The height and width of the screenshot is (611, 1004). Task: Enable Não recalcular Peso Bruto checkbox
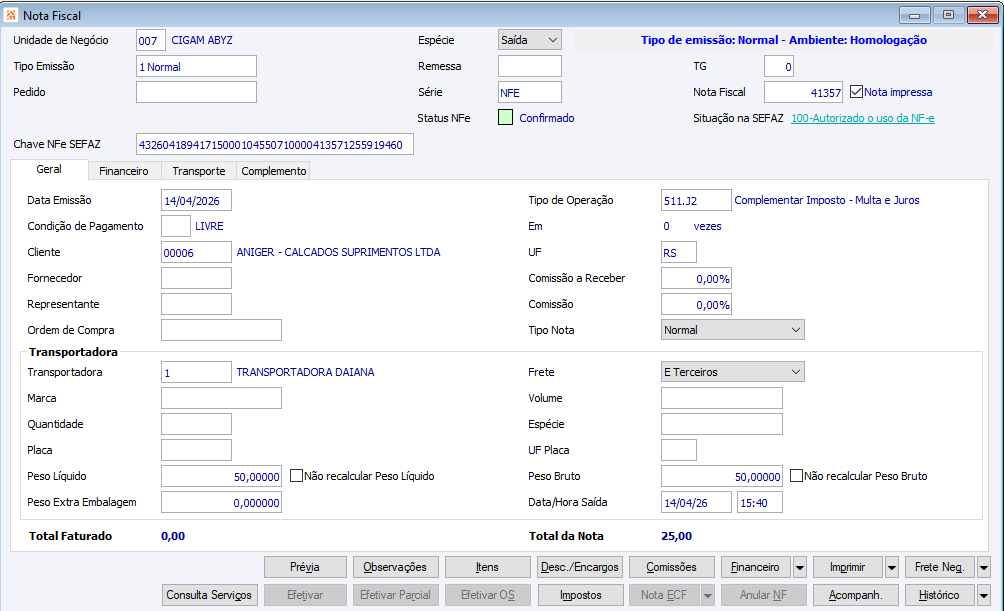click(796, 476)
